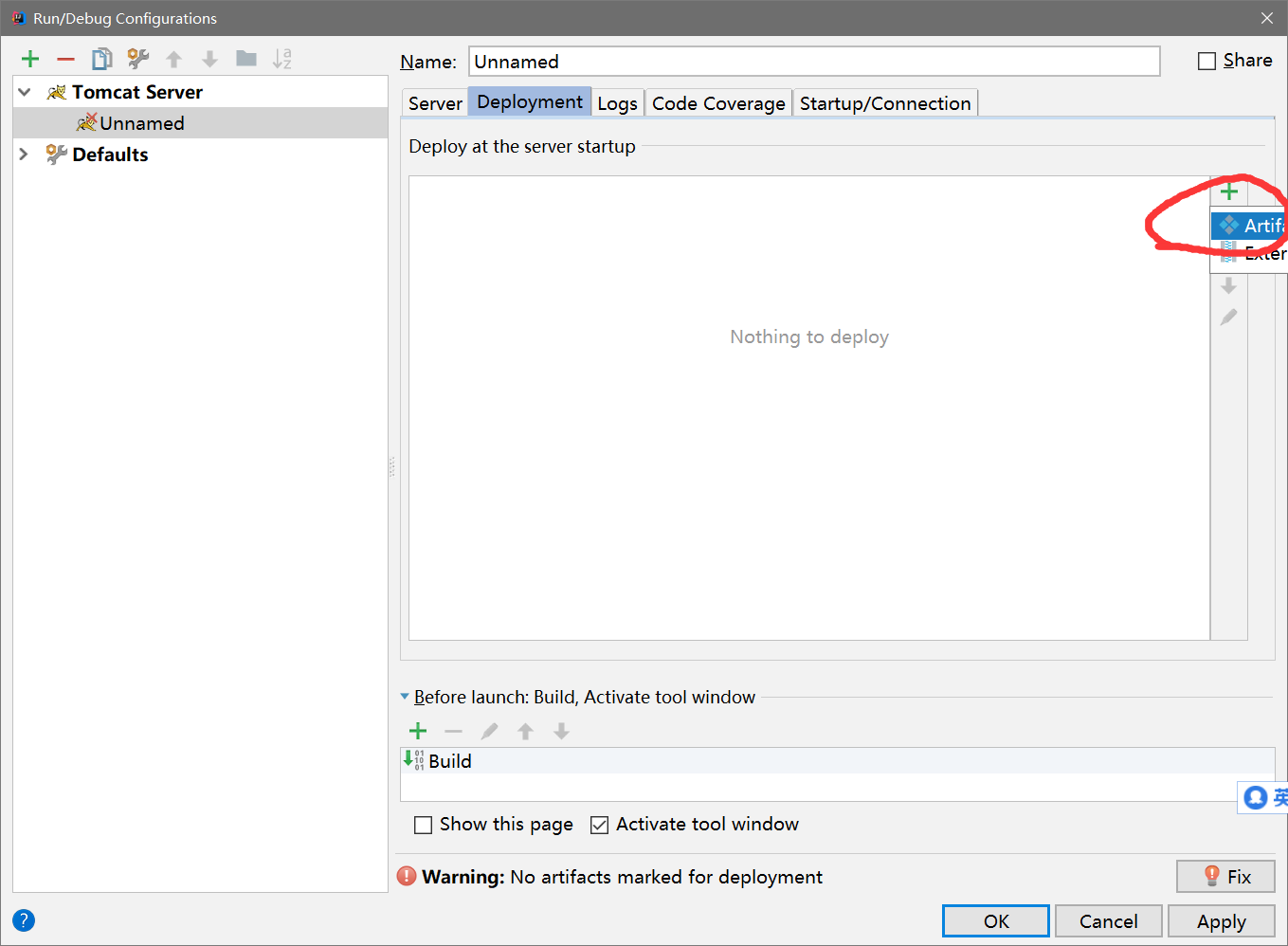
Task: Add a before-launch task
Action: pos(418,731)
